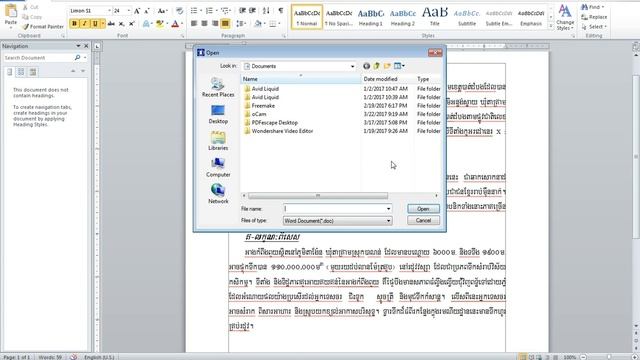
Task: Toggle Underline formatting
Action: [x=95, y=24]
